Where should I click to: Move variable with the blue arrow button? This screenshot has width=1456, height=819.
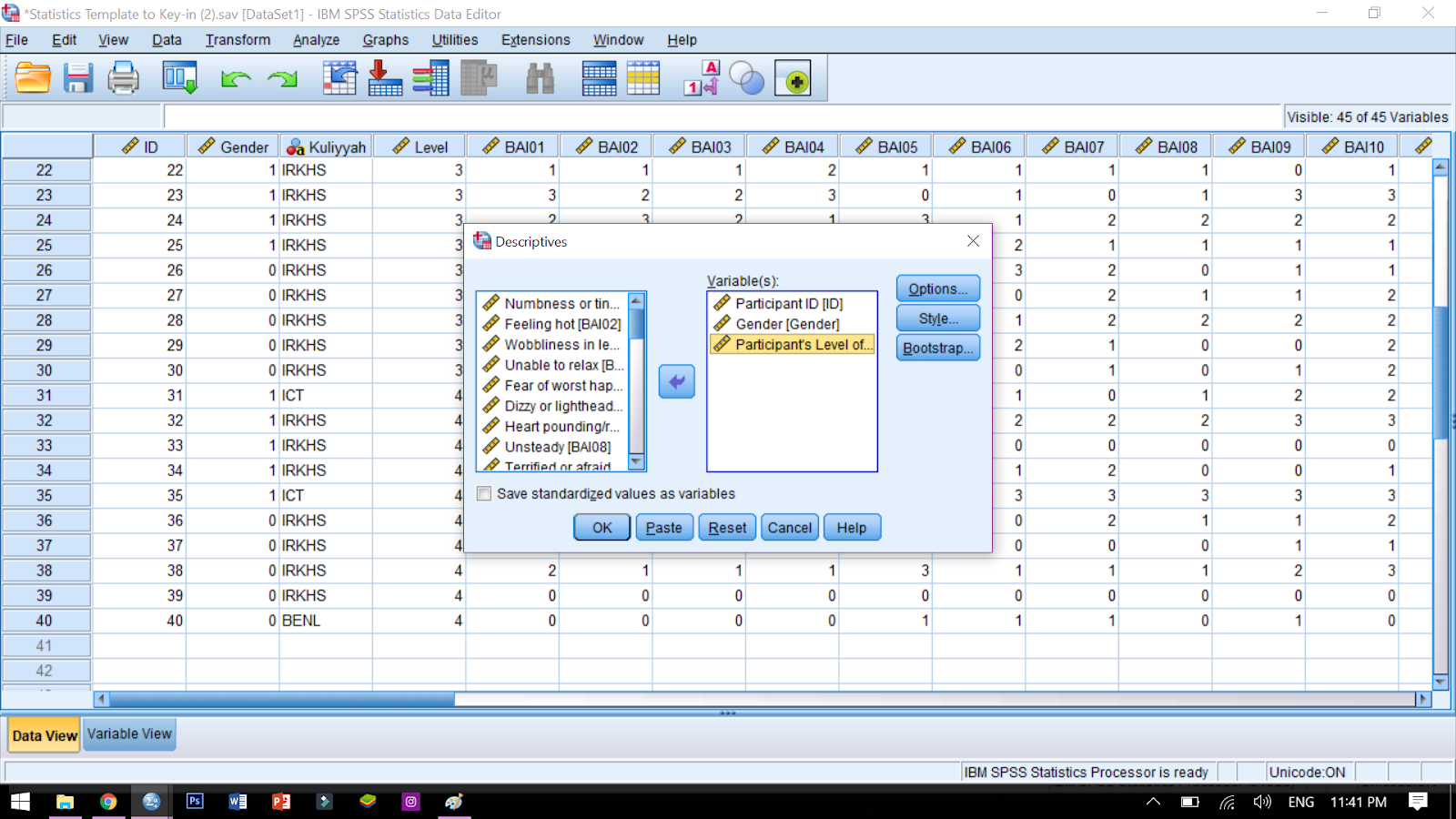(677, 381)
